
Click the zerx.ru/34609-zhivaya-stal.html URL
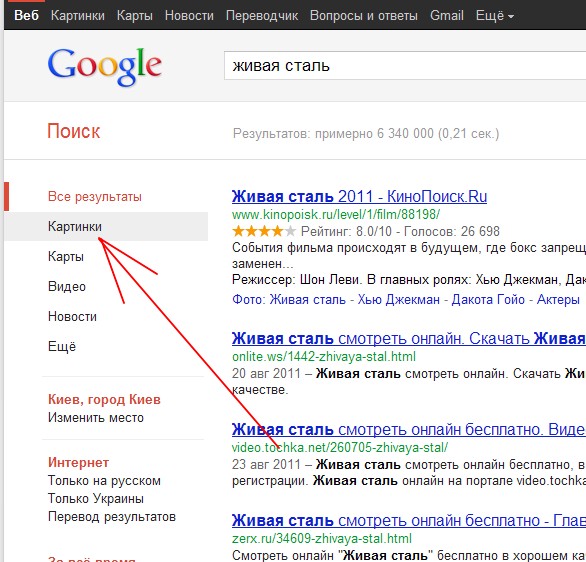pos(322,538)
